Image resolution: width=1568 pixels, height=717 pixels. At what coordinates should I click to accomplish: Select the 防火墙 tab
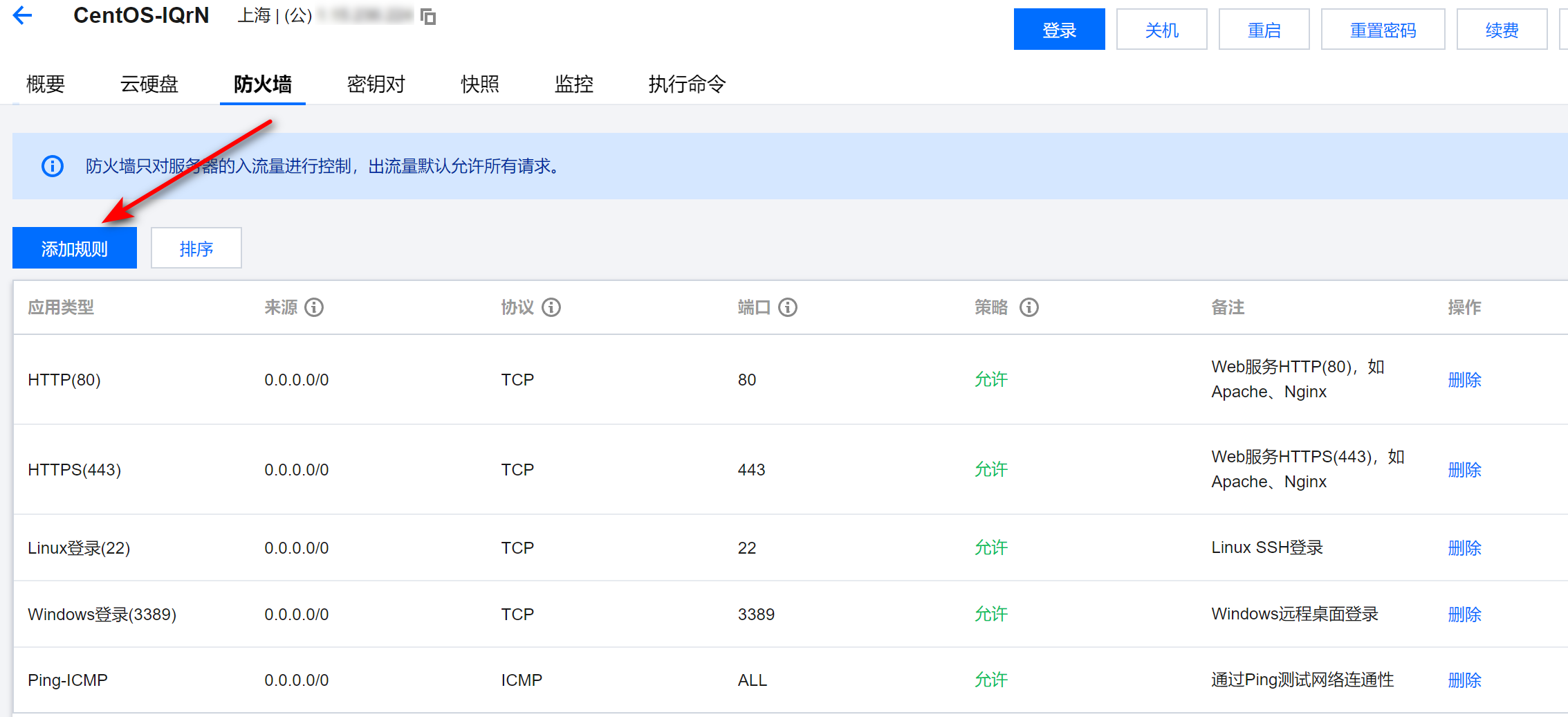[x=263, y=84]
